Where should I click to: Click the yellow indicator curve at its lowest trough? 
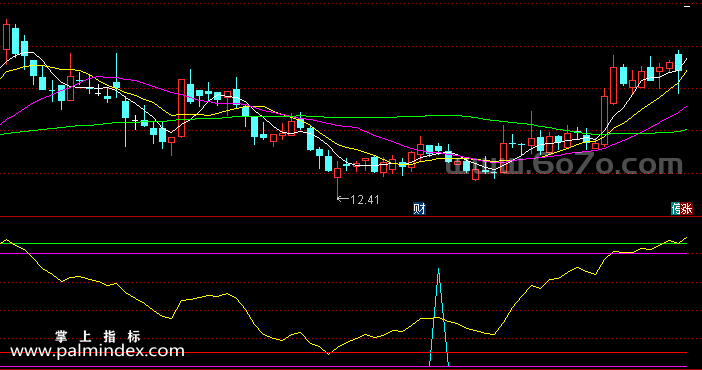pos(329,353)
